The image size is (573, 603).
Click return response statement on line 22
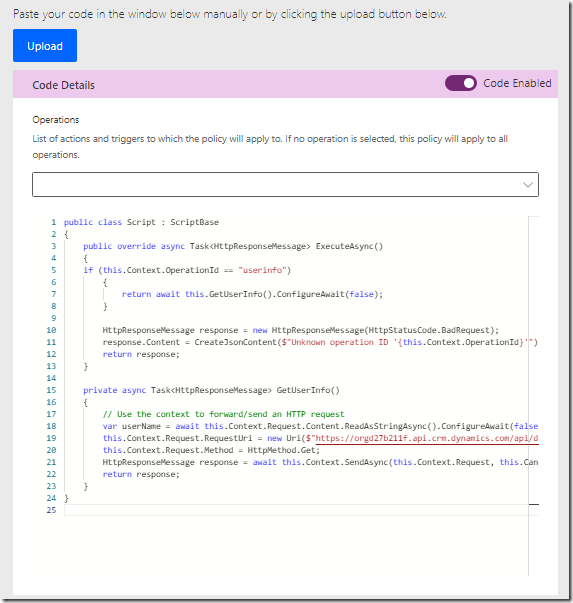click(141, 474)
